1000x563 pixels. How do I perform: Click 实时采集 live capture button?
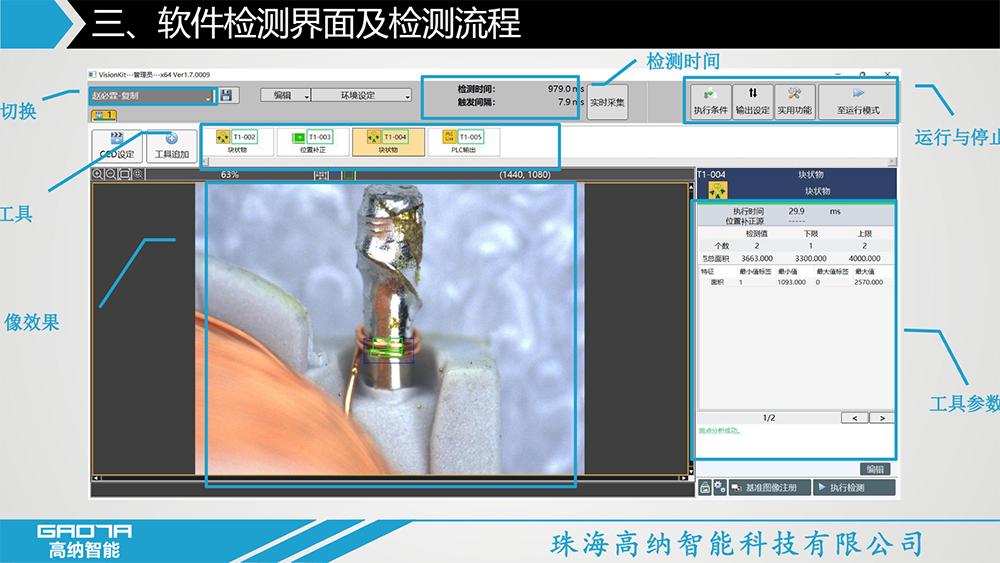coord(607,102)
